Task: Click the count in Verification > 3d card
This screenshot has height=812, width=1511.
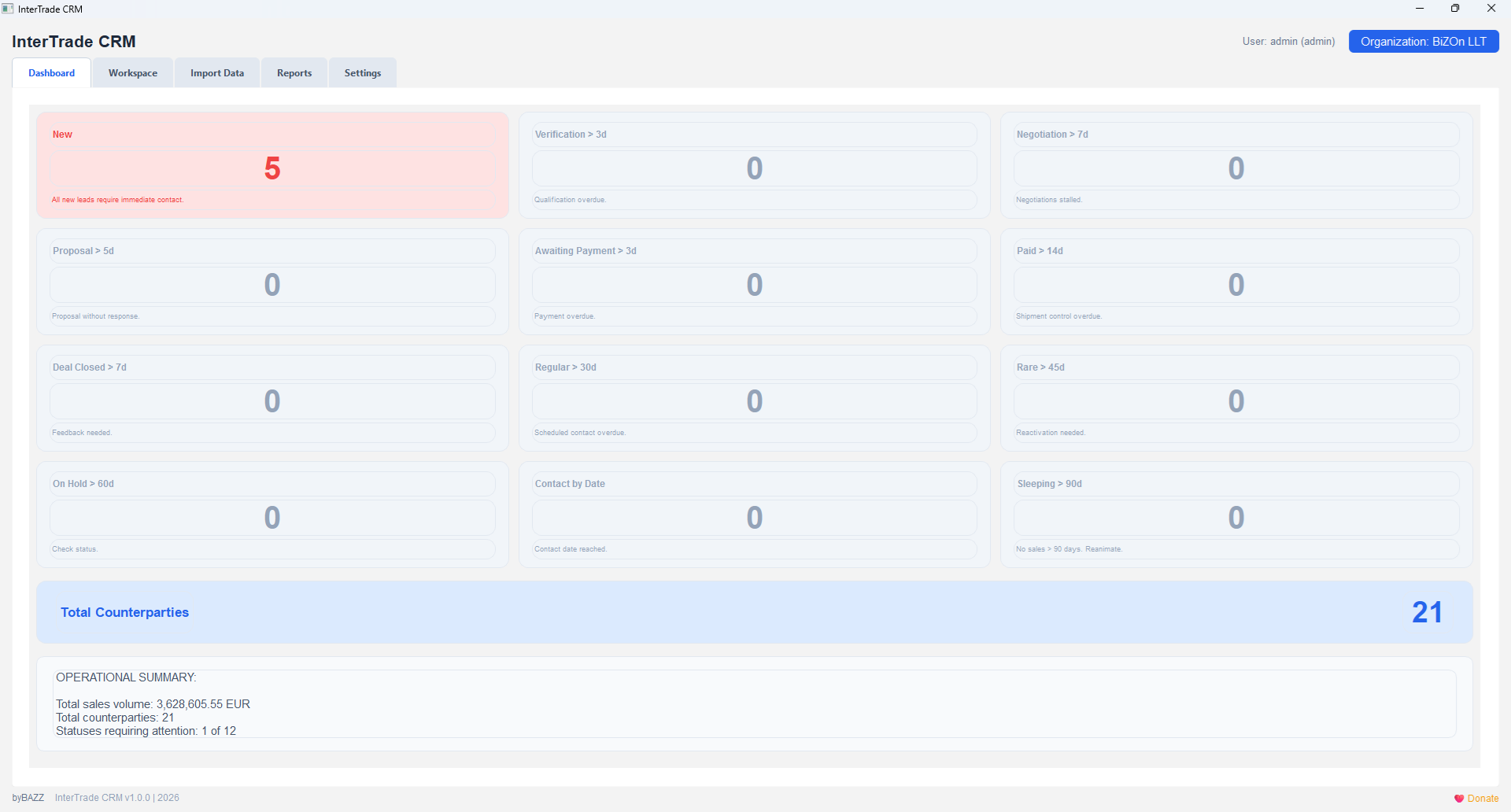Action: pos(755,168)
